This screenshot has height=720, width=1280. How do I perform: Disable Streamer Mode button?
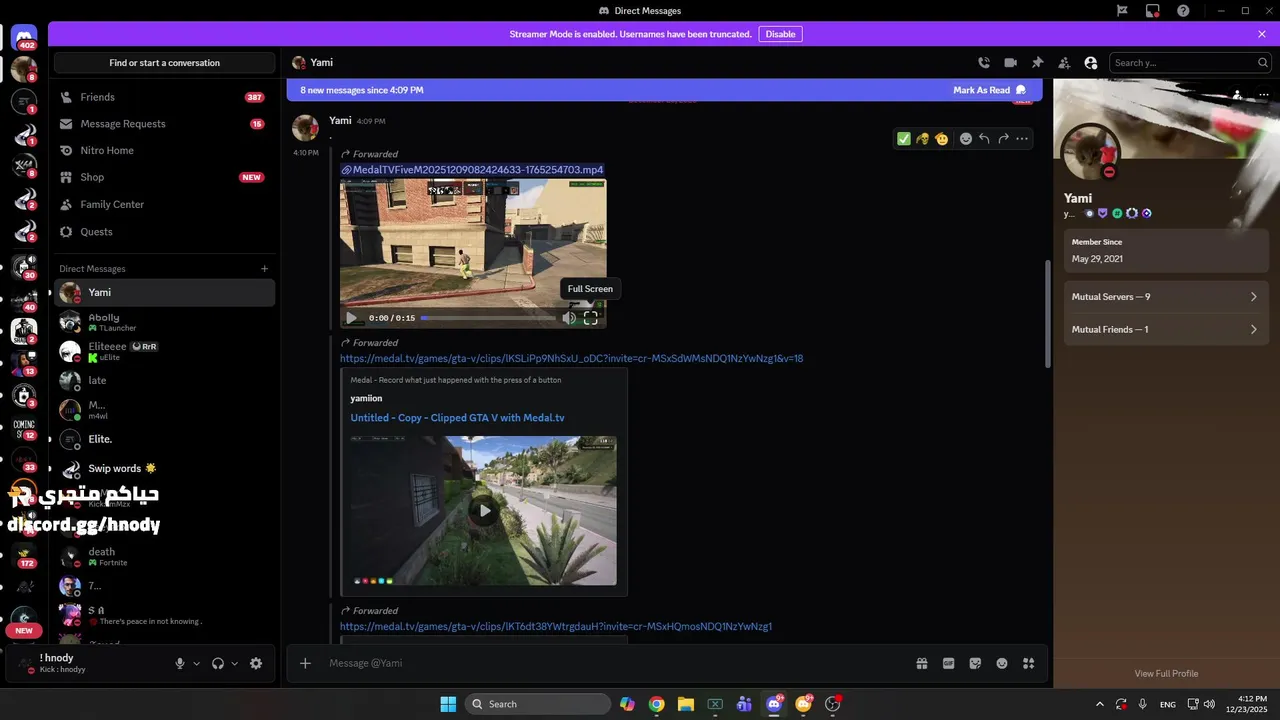pyautogui.click(x=780, y=34)
